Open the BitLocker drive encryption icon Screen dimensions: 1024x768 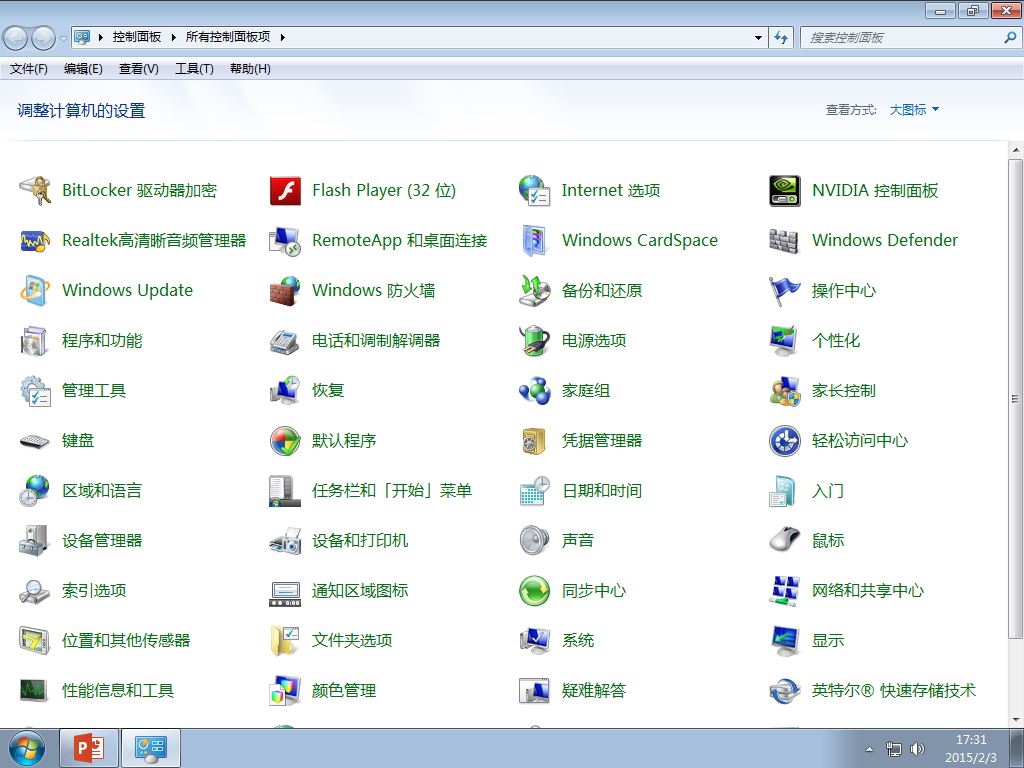point(35,191)
